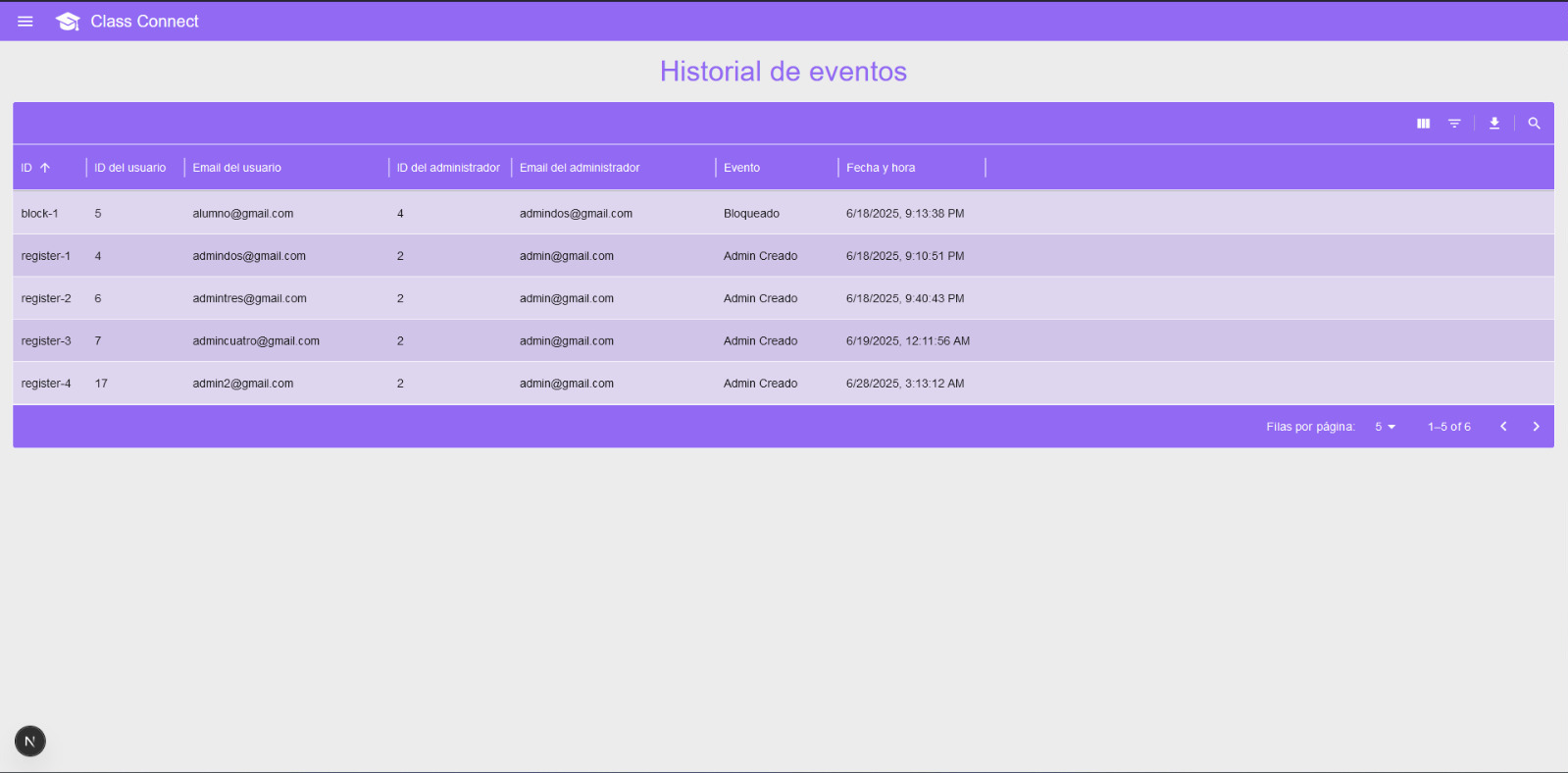Click the 6/18/2025, 9:10:51 PM timestamp
The image size is (1568, 773).
(905, 256)
